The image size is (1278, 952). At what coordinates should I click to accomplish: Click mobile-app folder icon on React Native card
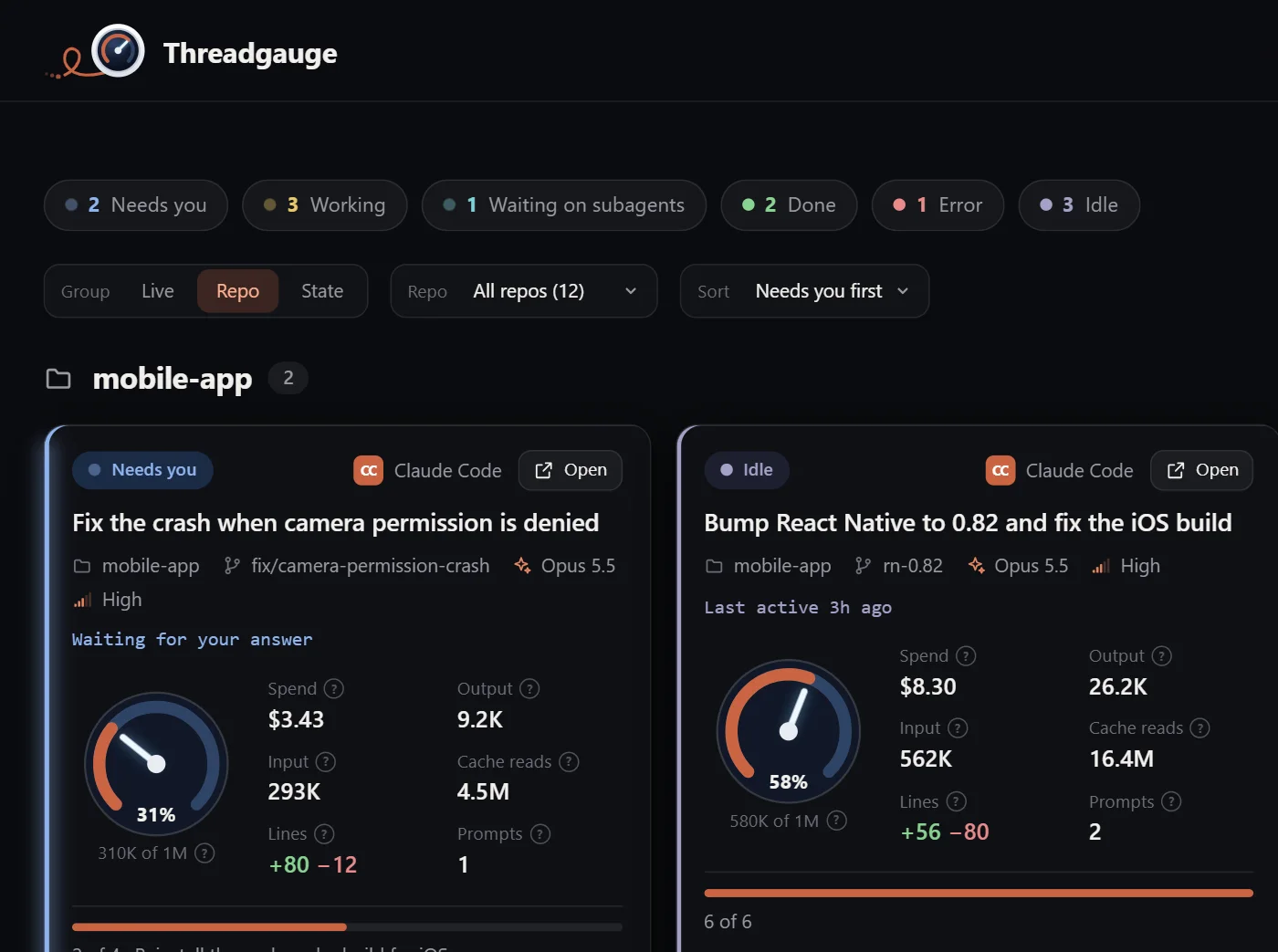pos(714,566)
